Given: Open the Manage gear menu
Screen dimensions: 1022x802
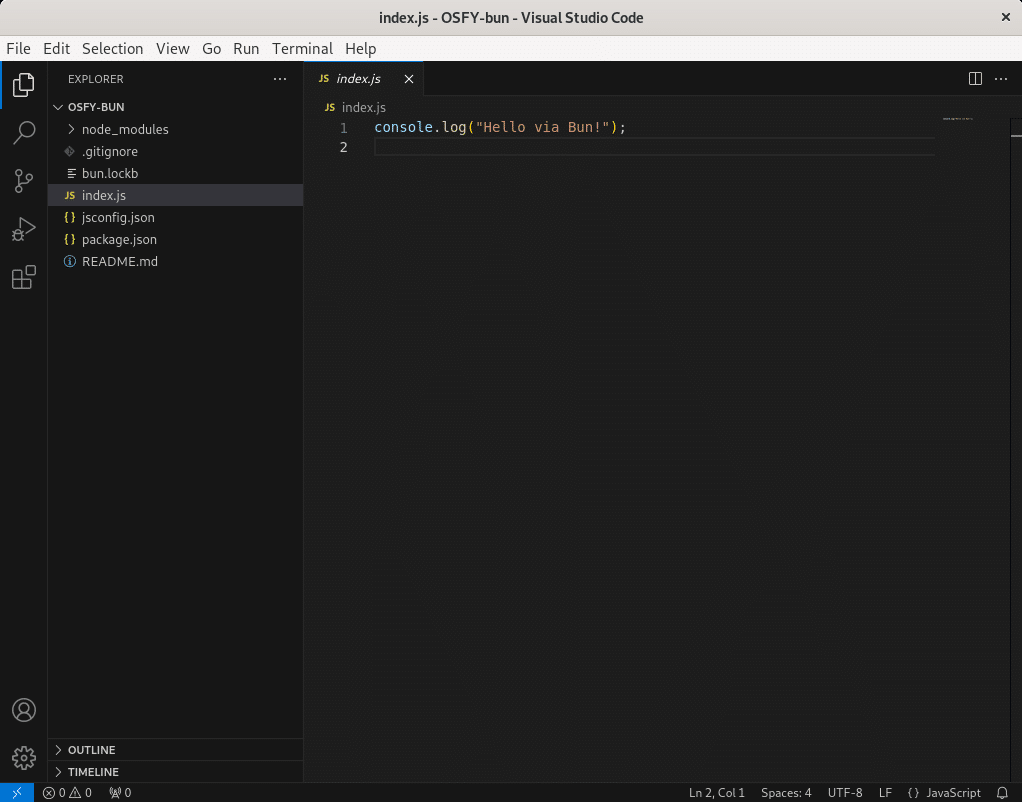Looking at the screenshot, I should point(24,758).
